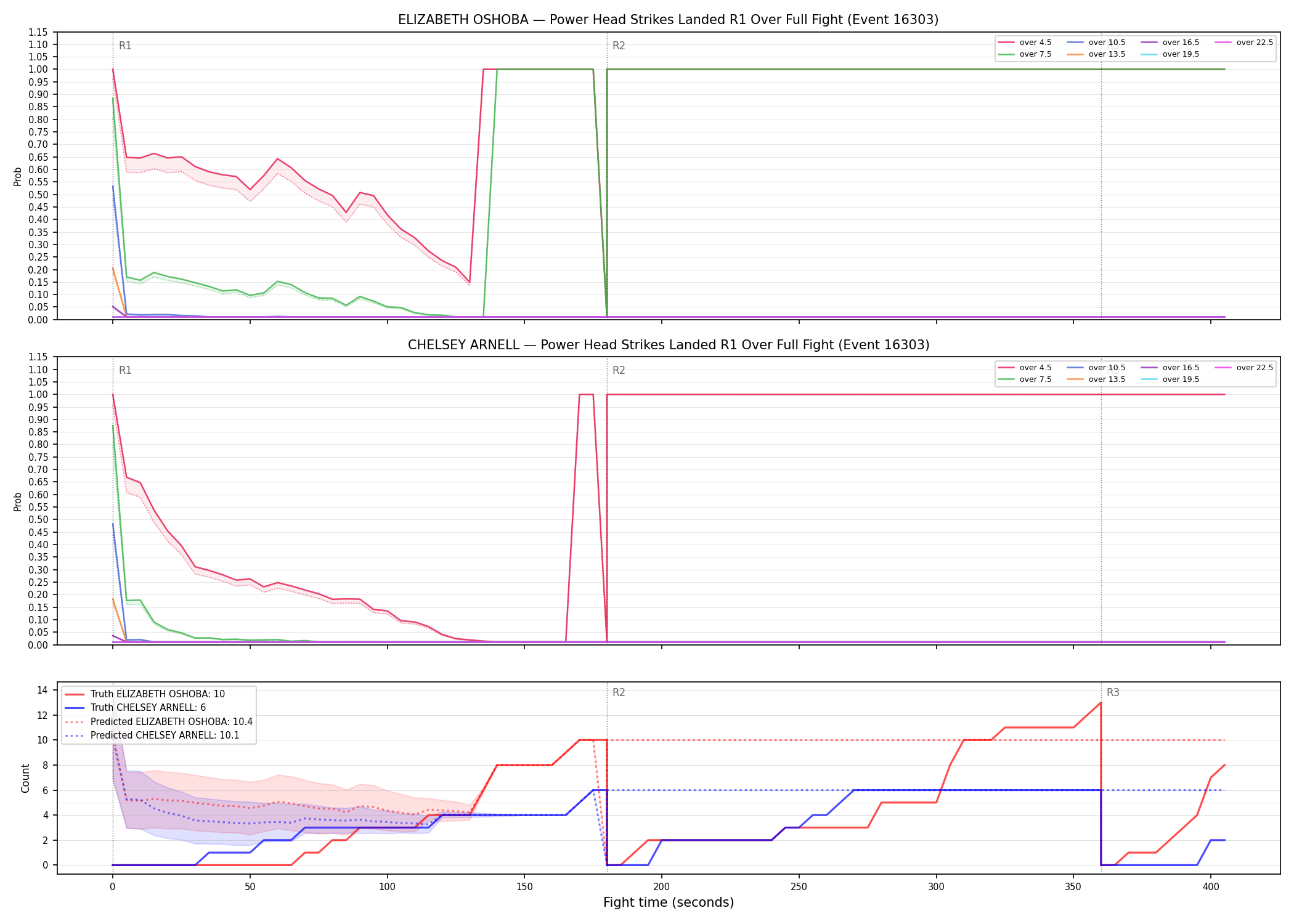Select 'over 19.5' in Oshoba chart legend
The height and width of the screenshot is (924, 1294).
[x=1170, y=54]
